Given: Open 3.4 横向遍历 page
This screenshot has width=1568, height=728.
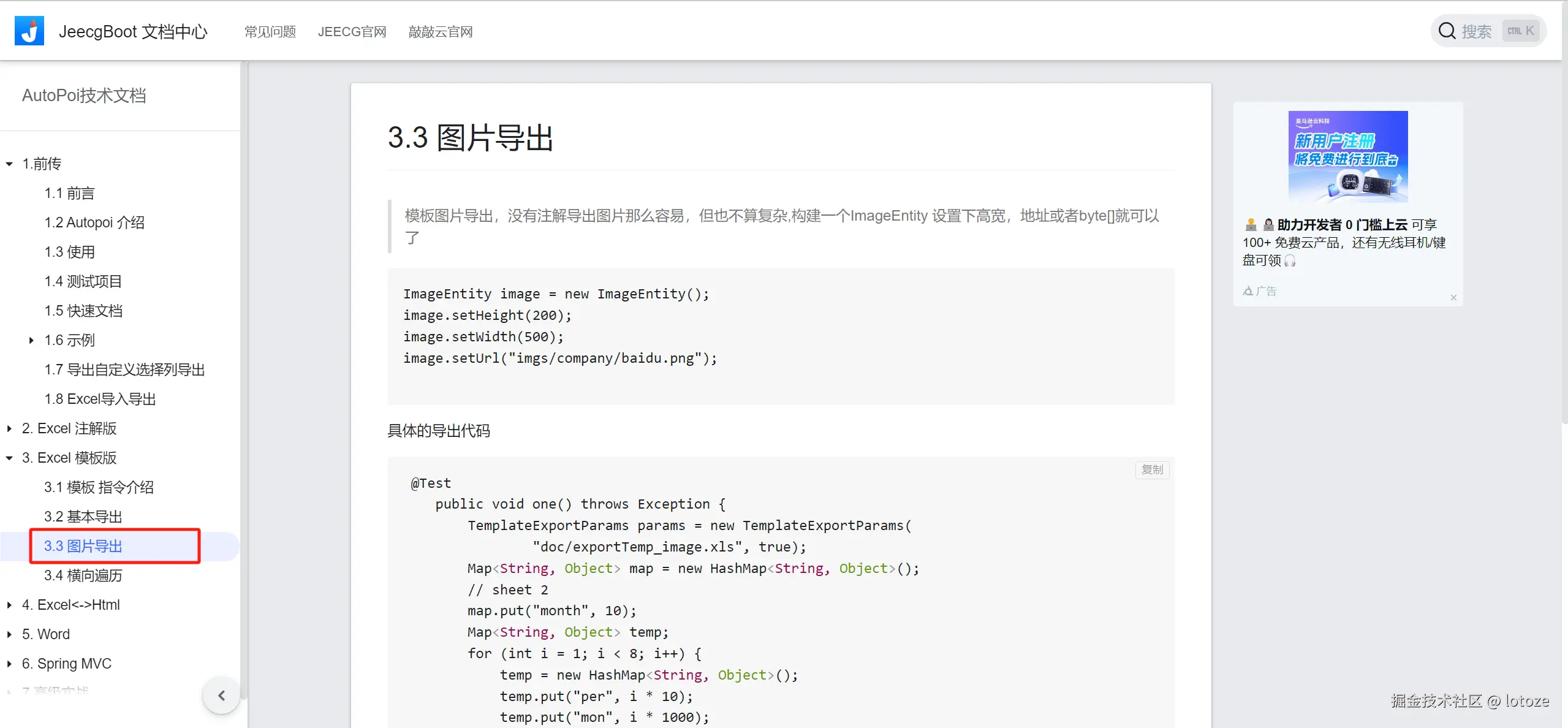Looking at the screenshot, I should point(83,575).
